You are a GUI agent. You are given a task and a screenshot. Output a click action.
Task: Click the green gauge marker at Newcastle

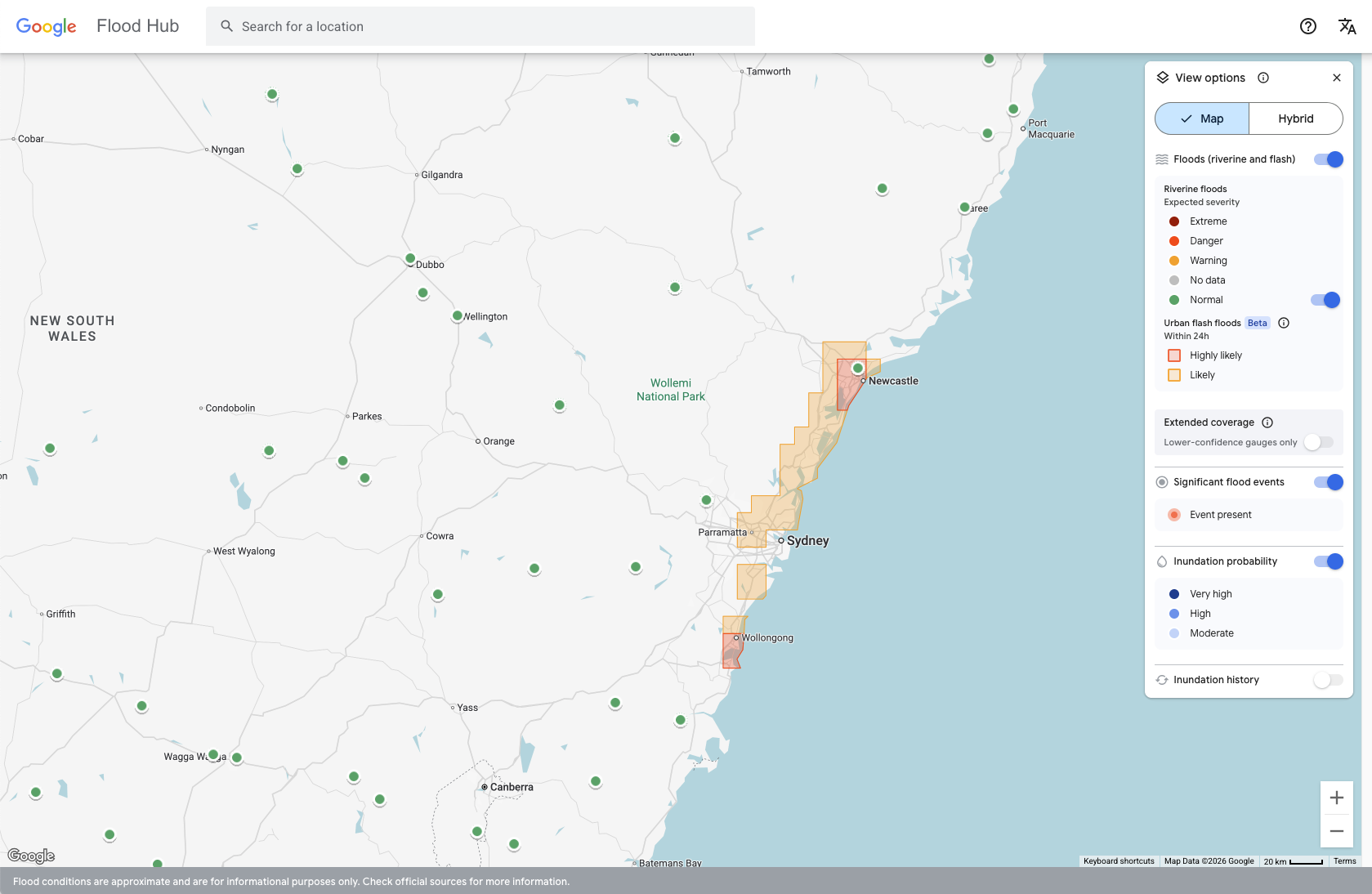[858, 368]
